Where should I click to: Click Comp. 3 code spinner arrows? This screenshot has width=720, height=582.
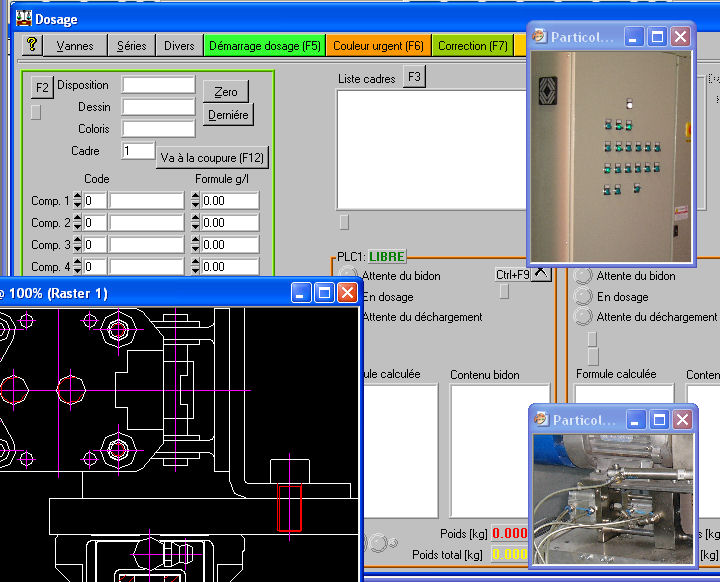(x=78, y=245)
